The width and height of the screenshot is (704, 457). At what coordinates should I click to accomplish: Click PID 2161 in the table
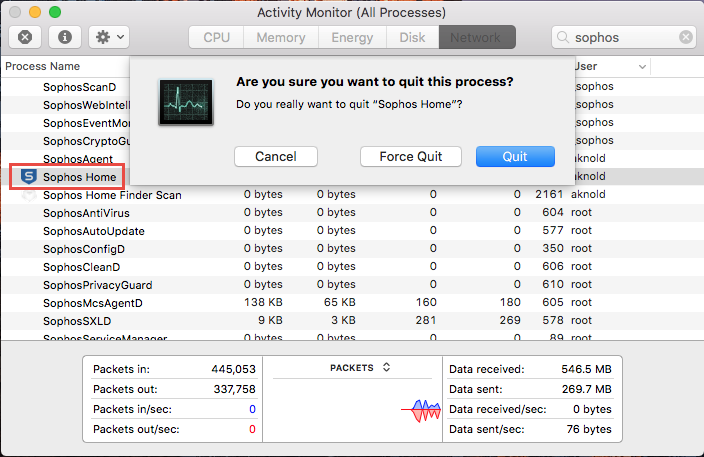coord(549,194)
